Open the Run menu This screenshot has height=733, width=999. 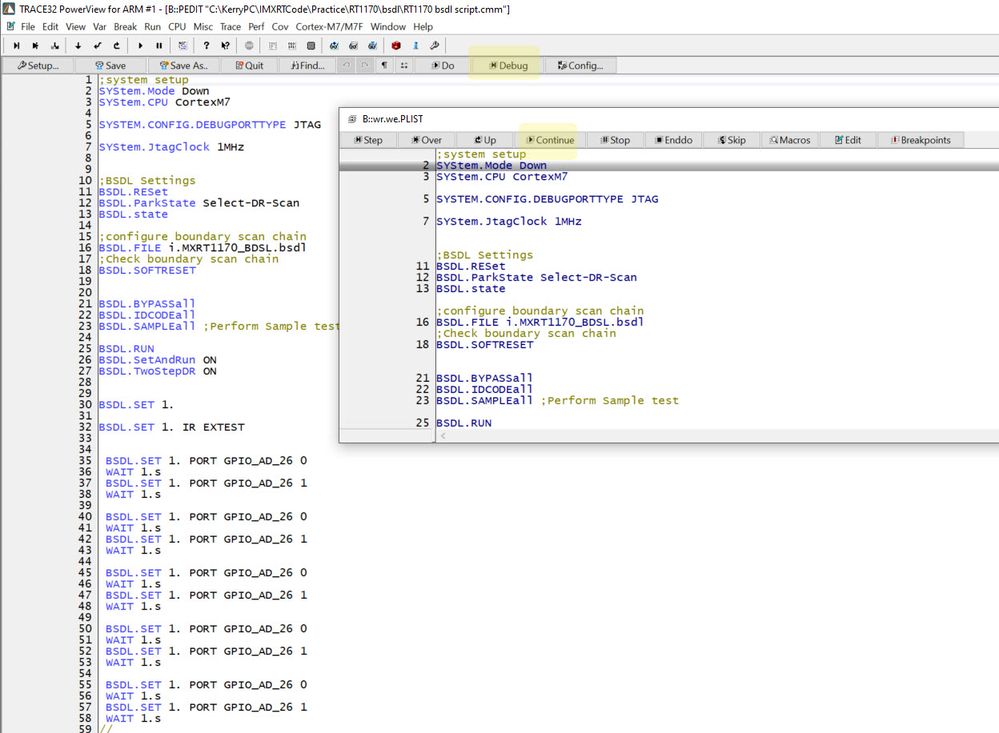(152, 27)
